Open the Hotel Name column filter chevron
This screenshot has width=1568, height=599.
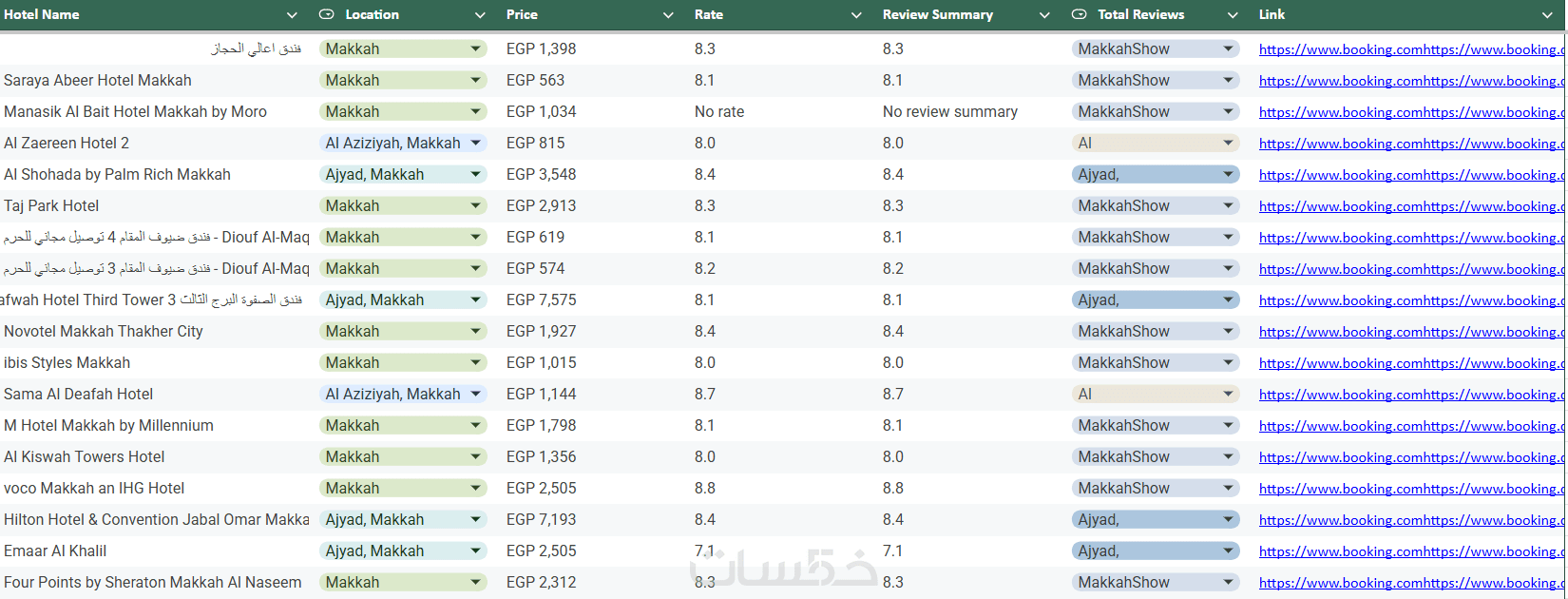292,15
